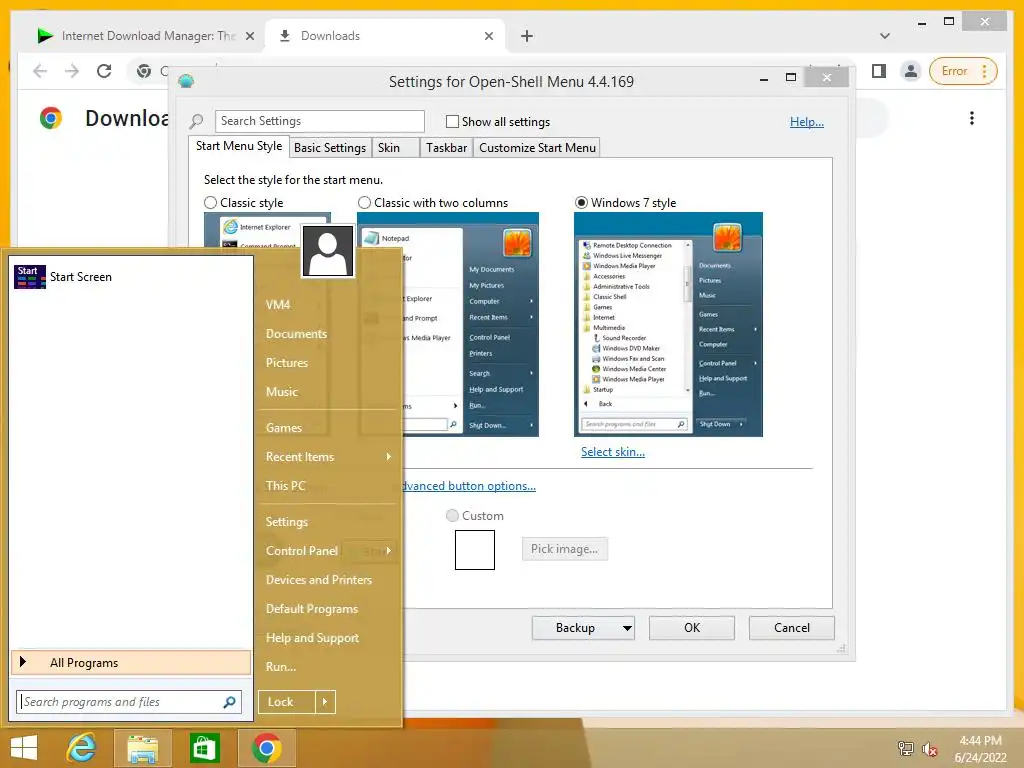The image size is (1024, 768).
Task: Open Windows Store from the taskbar
Action: click(x=204, y=748)
